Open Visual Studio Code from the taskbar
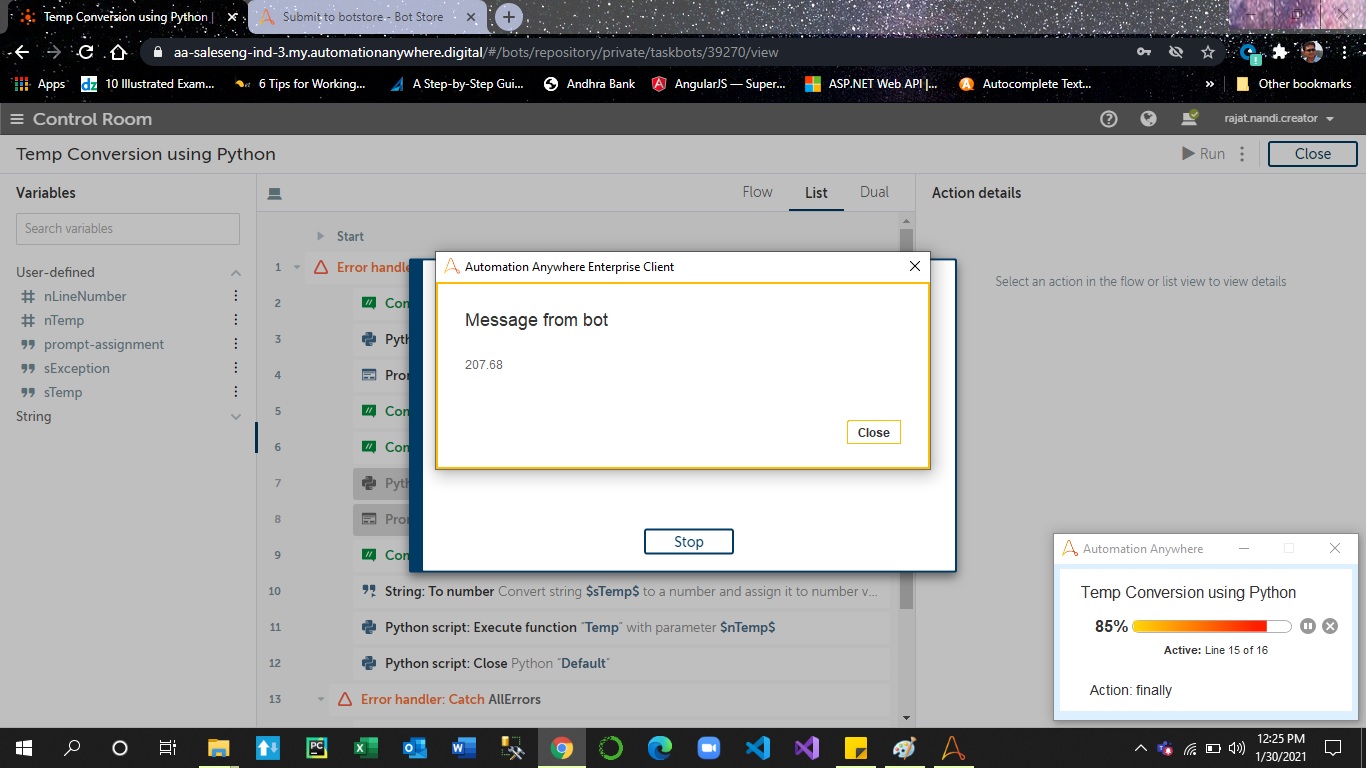The width and height of the screenshot is (1366, 768). pos(757,747)
